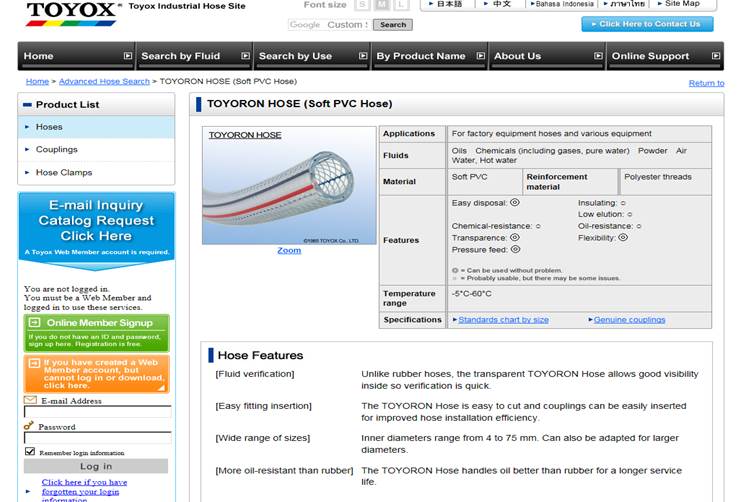This screenshot has height=502, width=739.
Task: Open By Product Name menu
Action: coord(429,56)
